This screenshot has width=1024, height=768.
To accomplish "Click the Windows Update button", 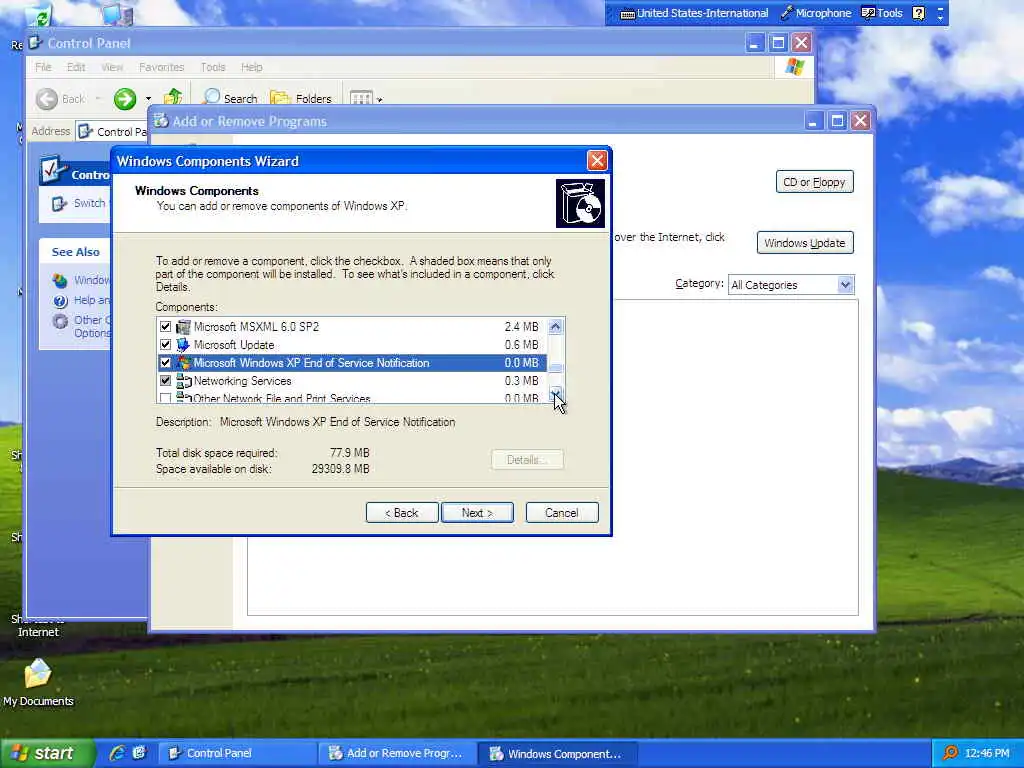I will tap(805, 243).
